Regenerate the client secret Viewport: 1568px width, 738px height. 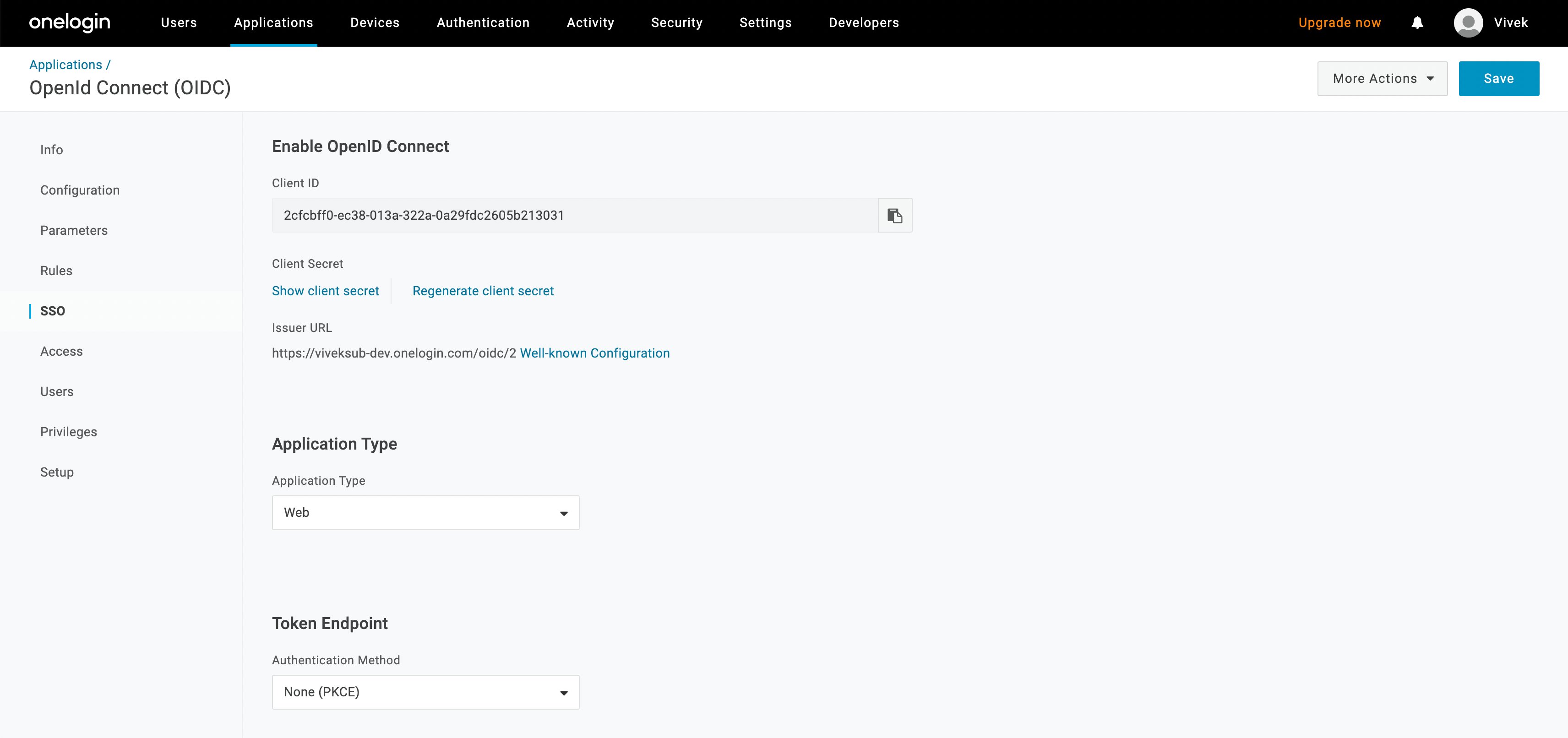483,291
